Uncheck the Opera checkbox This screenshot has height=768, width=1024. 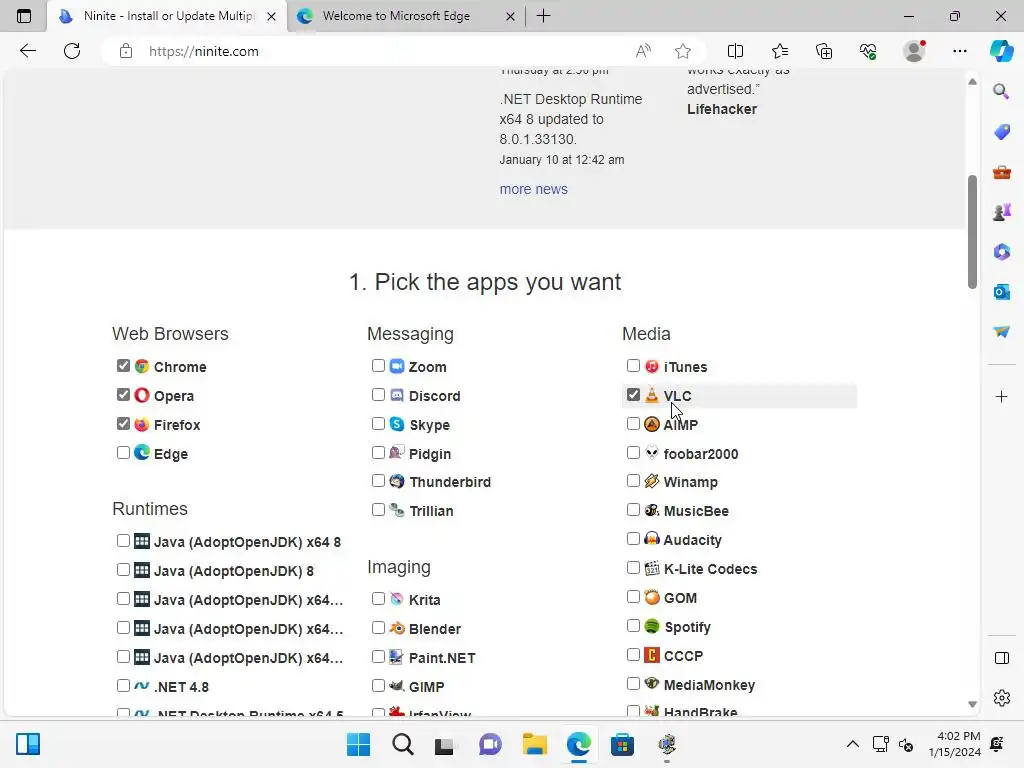tap(123, 394)
